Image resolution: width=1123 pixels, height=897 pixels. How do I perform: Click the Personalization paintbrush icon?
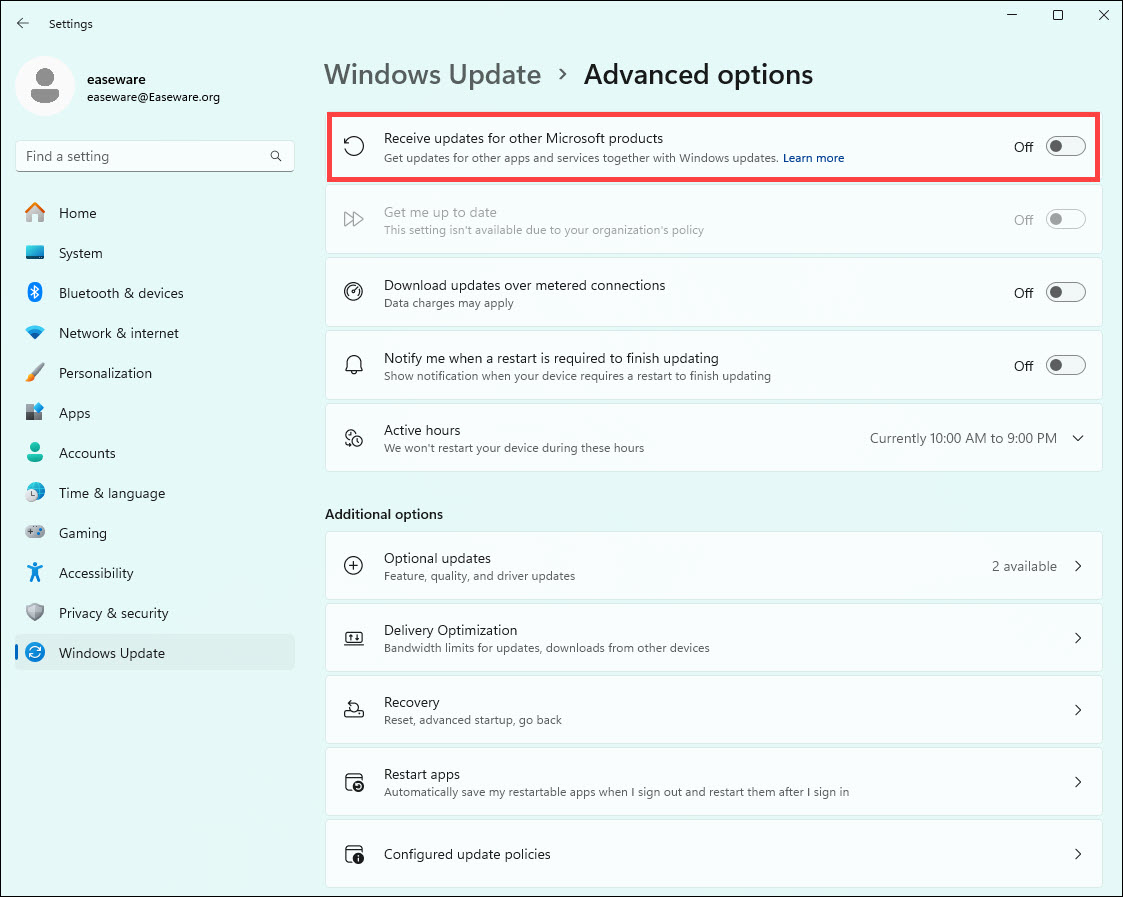(35, 373)
